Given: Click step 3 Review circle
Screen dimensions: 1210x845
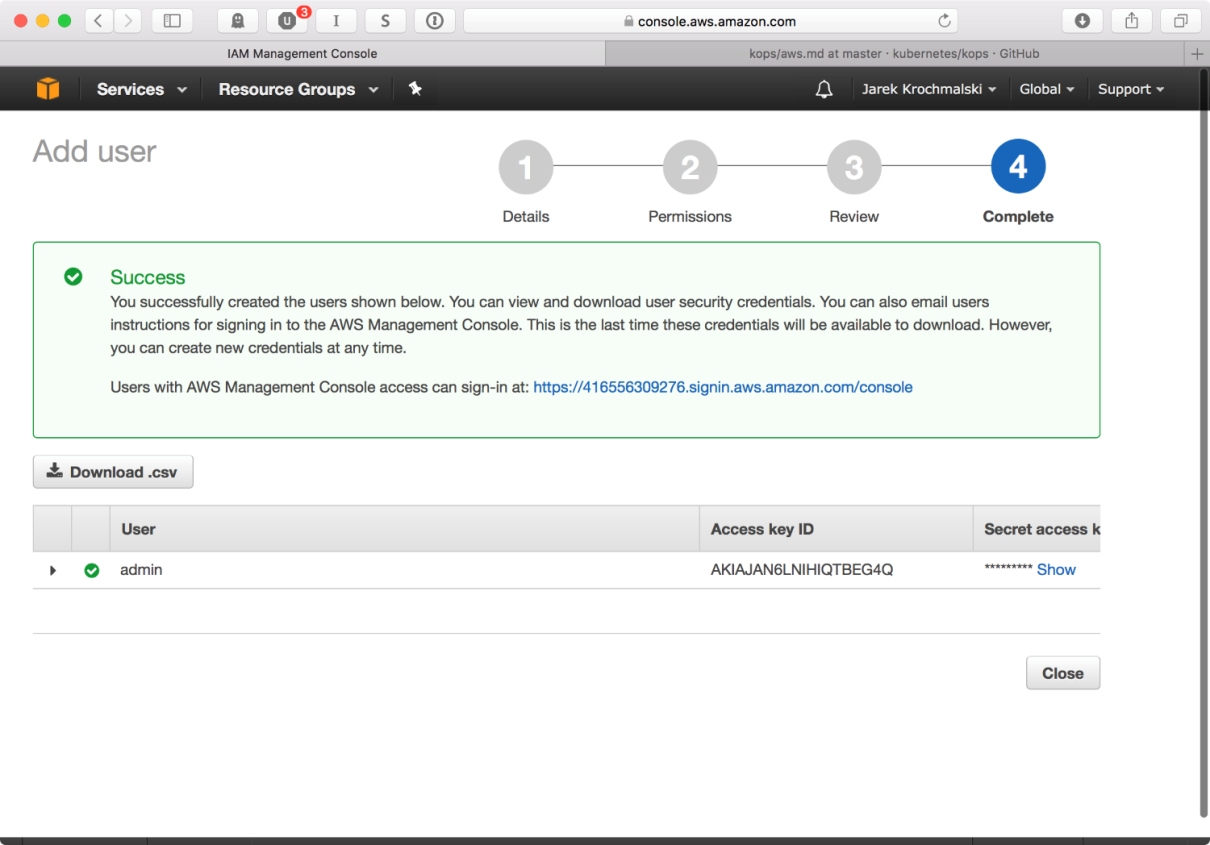Looking at the screenshot, I should click(854, 167).
